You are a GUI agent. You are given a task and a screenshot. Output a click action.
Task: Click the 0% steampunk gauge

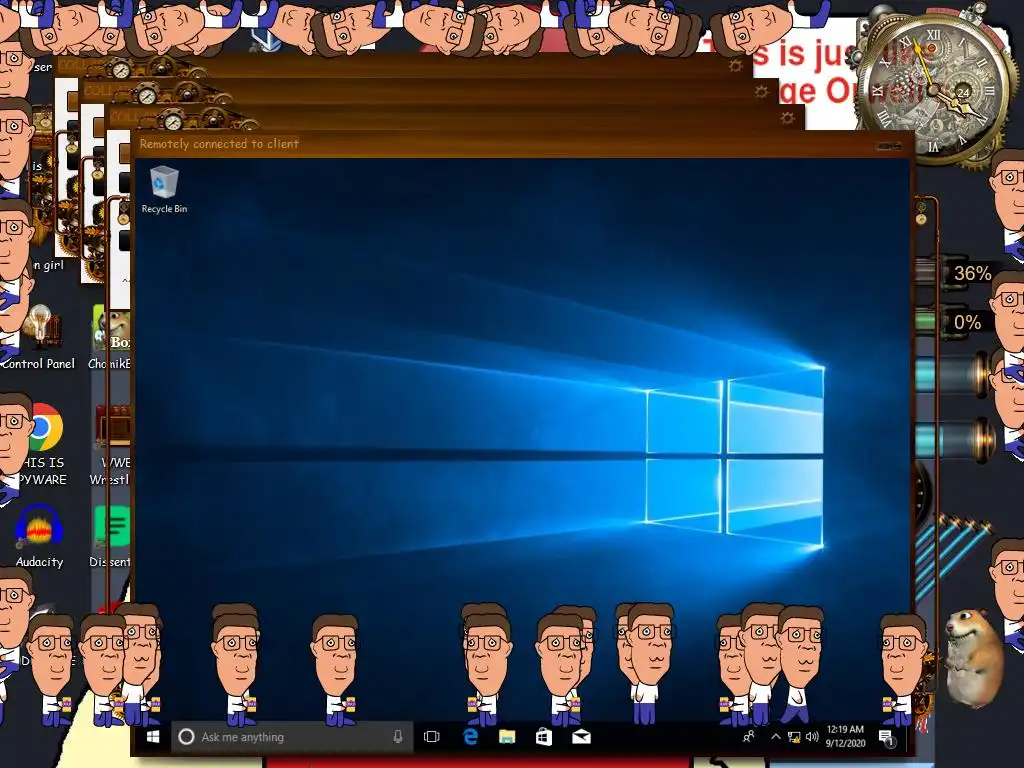click(x=953, y=322)
